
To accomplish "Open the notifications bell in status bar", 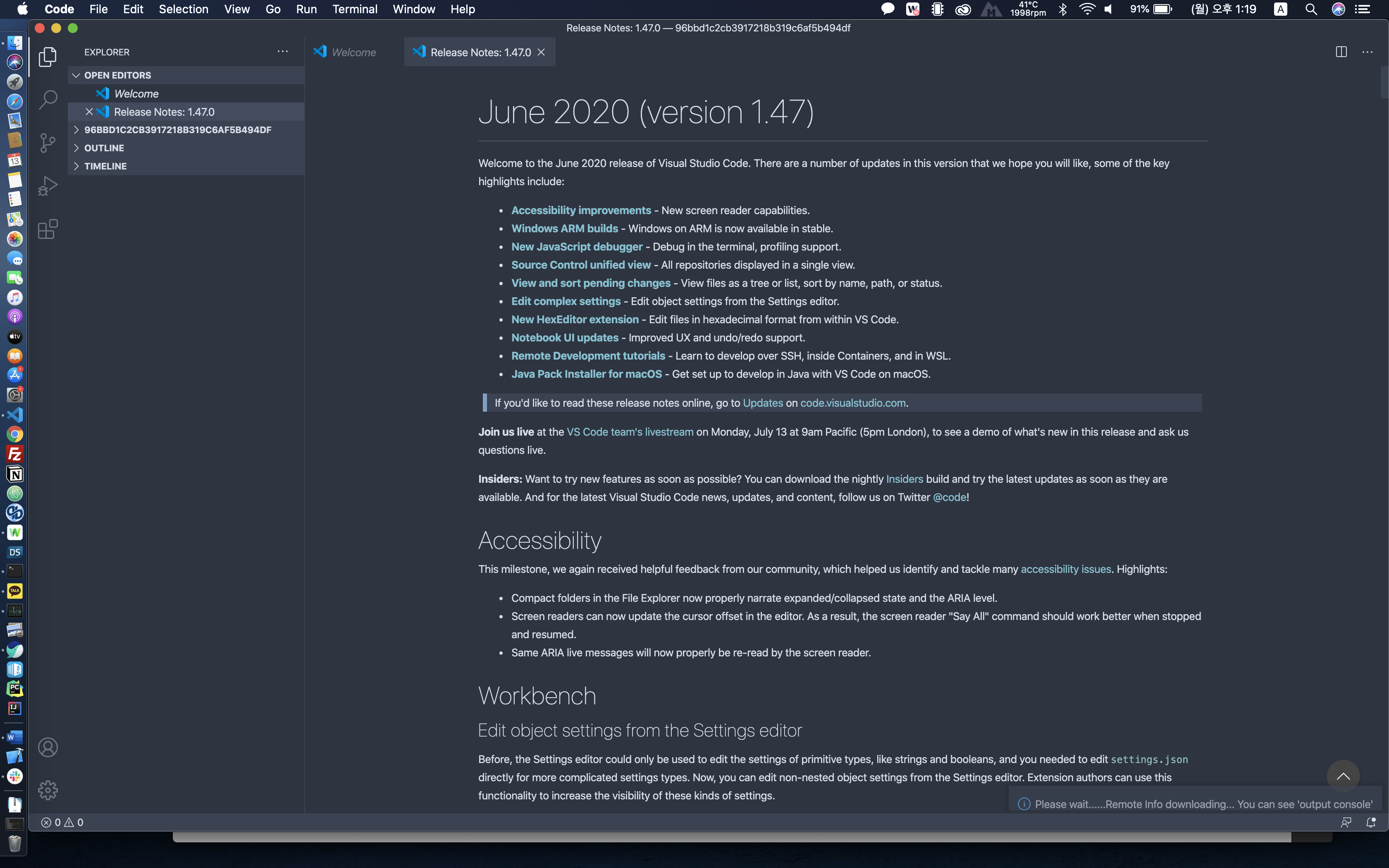I will 1371,822.
